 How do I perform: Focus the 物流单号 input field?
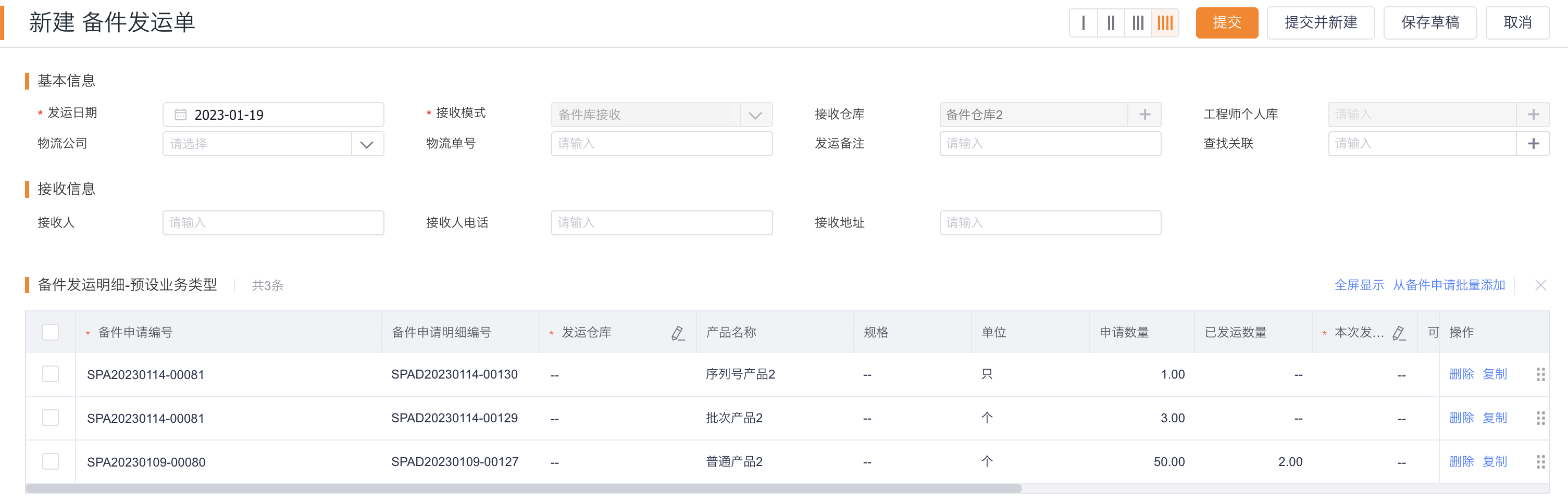click(662, 144)
